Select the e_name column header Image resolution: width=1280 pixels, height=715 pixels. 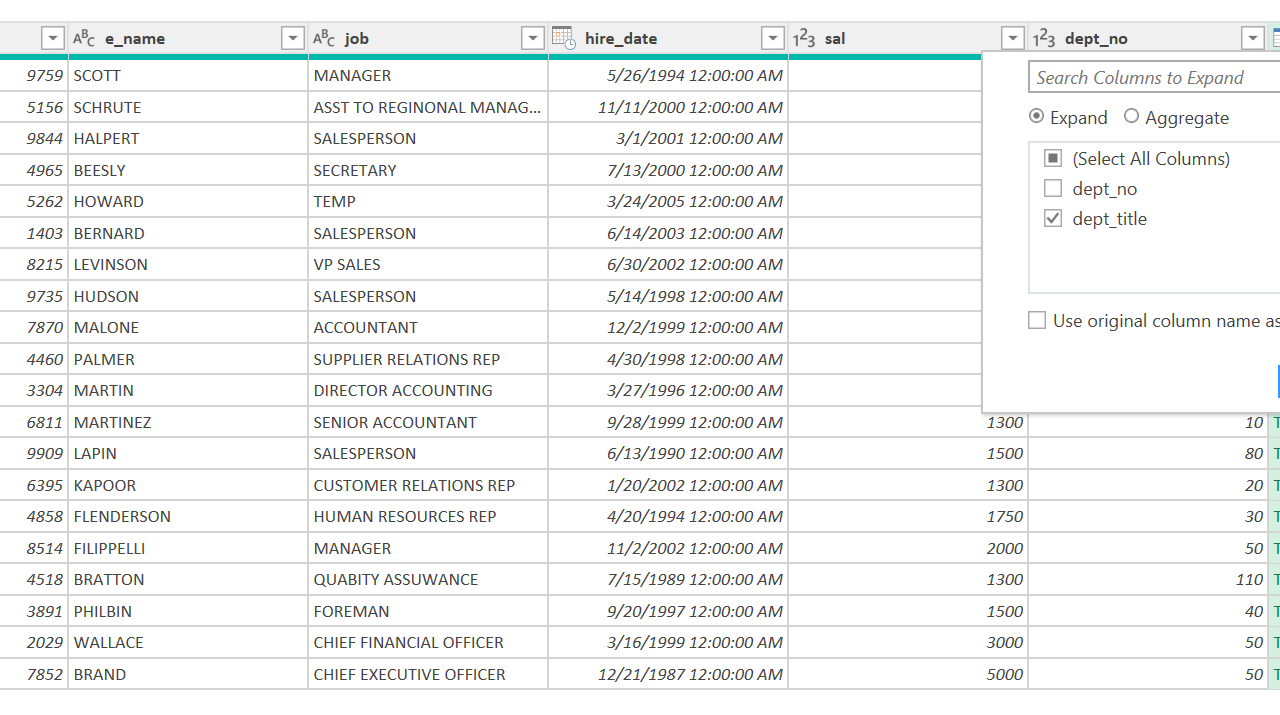tap(188, 39)
